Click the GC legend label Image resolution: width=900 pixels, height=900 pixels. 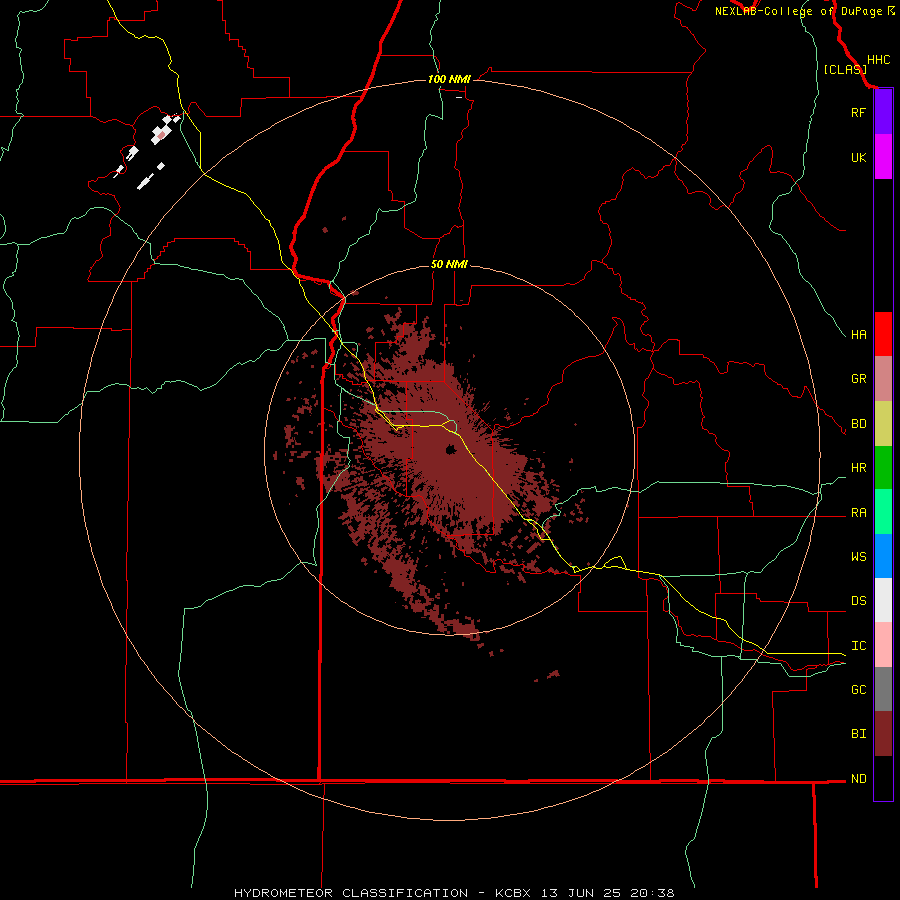pyautogui.click(x=858, y=689)
